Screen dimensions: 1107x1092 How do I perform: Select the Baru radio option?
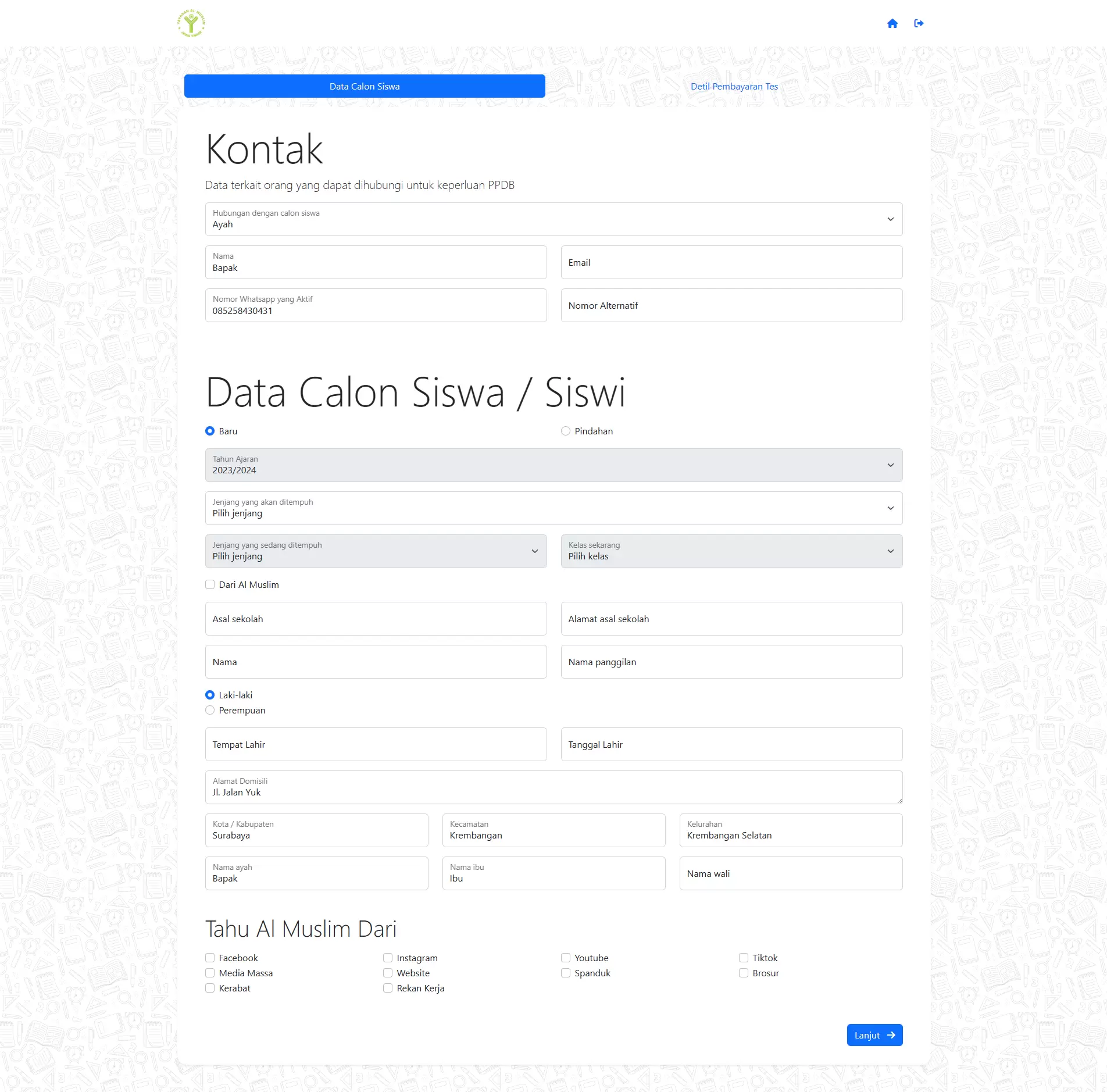point(210,431)
